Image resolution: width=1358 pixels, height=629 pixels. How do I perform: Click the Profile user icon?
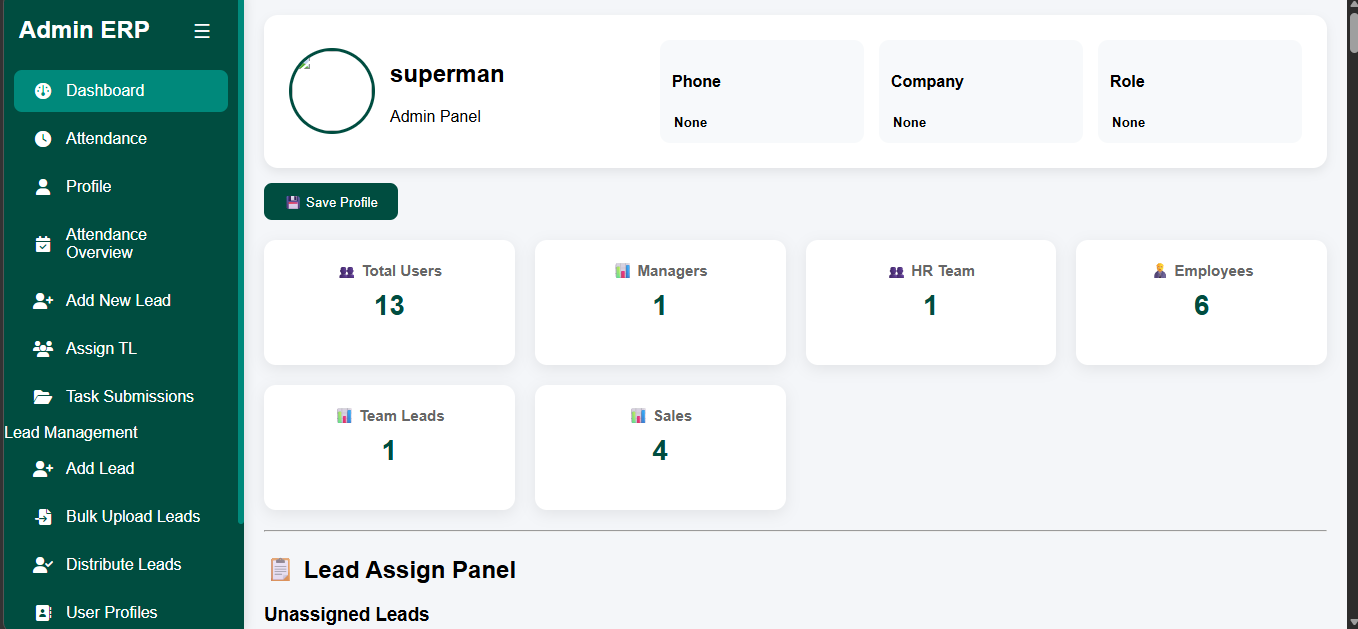[42, 186]
